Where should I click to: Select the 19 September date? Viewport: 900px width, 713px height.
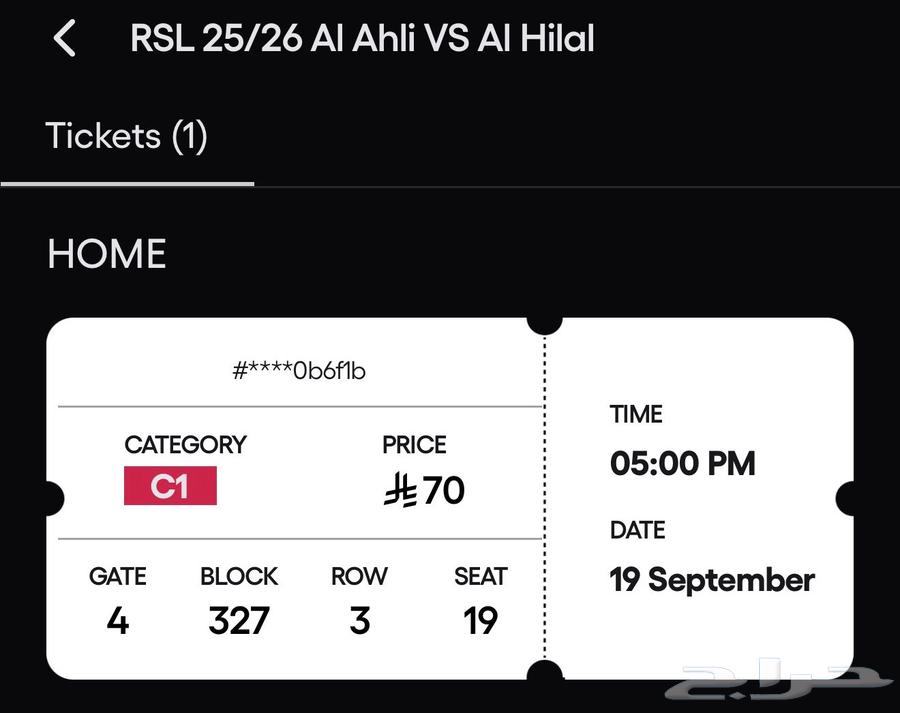712,579
